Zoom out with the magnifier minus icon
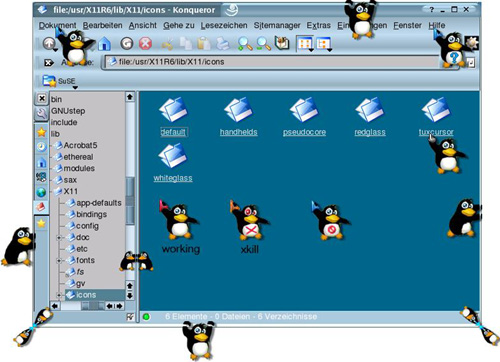Image resolution: width=500 pixels, height=362 pixels. (263, 44)
